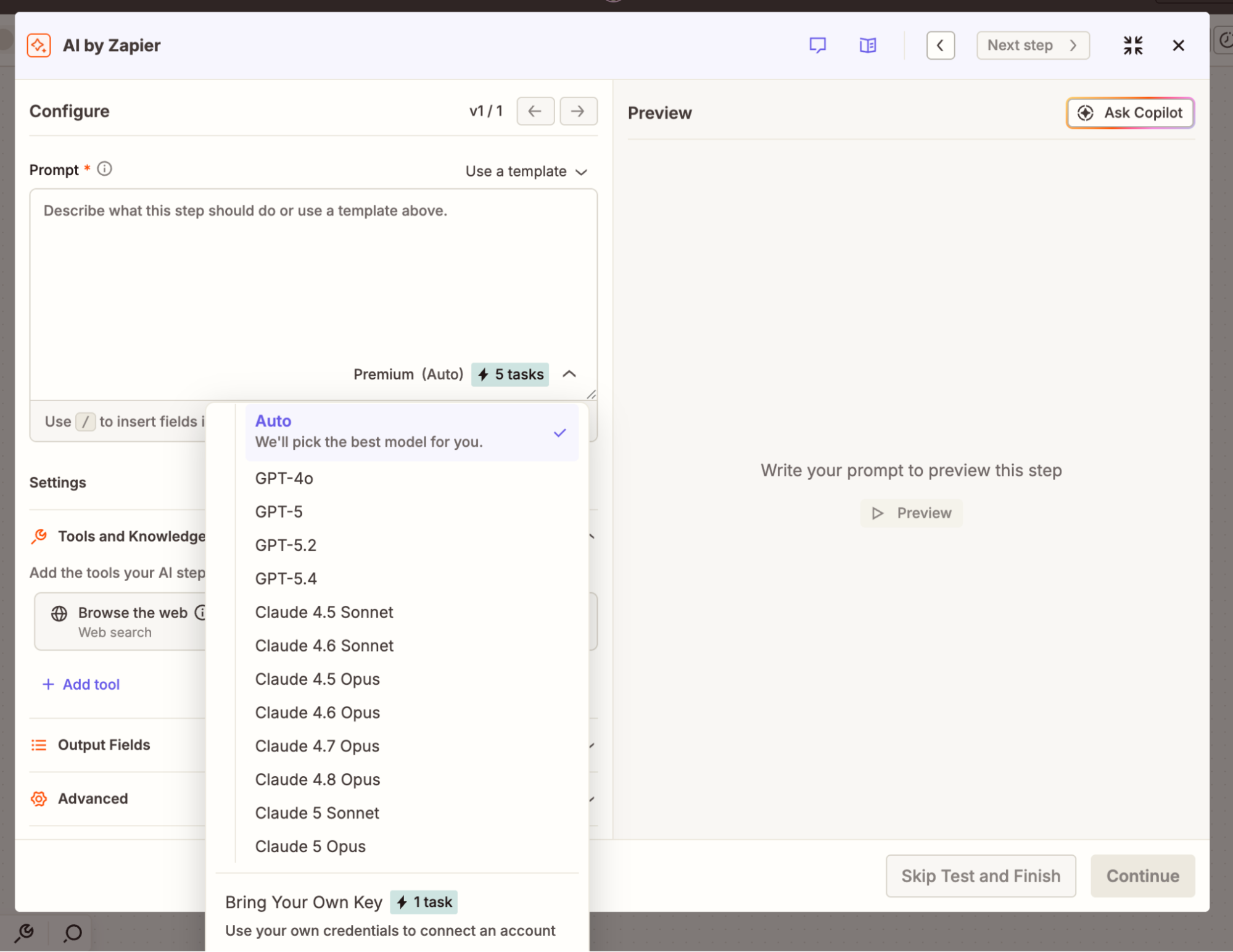1233x952 pixels.
Task: Click the Preview play button
Action: click(911, 513)
